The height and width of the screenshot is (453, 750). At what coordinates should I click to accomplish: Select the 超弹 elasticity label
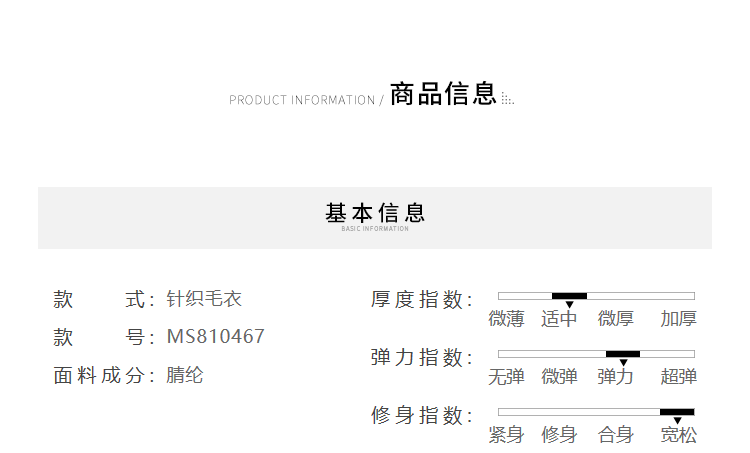point(678,376)
